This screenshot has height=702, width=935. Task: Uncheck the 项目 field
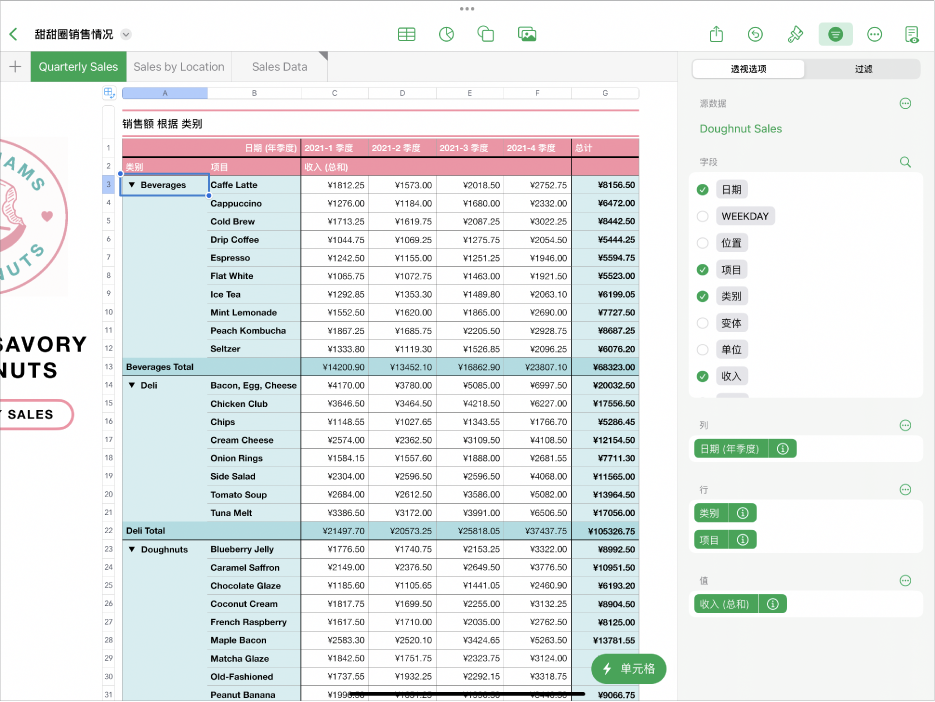(x=702, y=270)
